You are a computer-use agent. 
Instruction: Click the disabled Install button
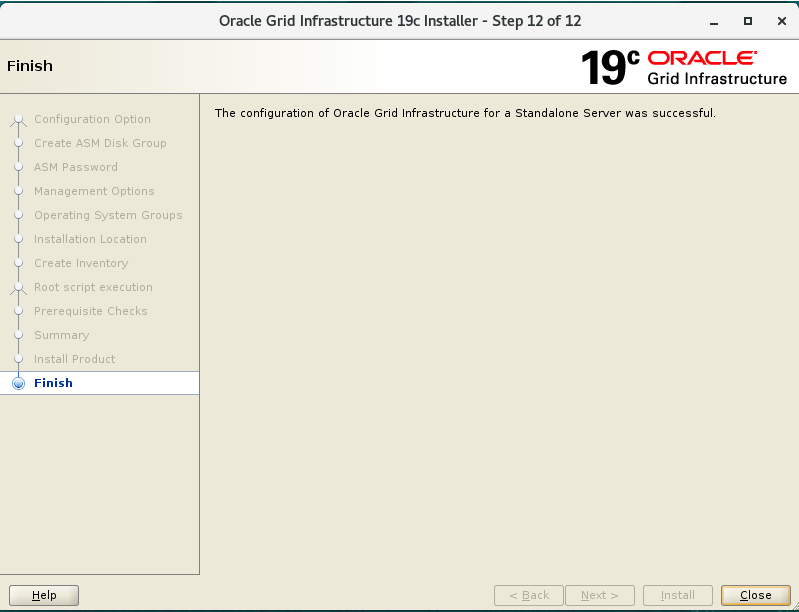pyautogui.click(x=678, y=595)
